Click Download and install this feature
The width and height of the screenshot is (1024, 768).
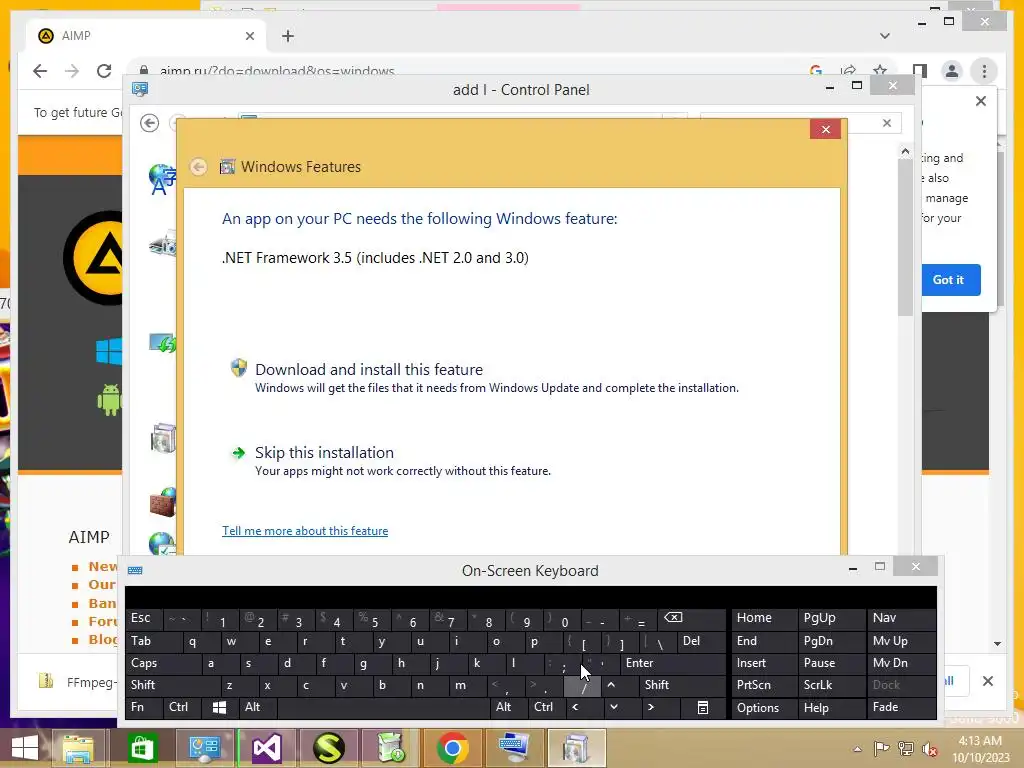coord(368,370)
